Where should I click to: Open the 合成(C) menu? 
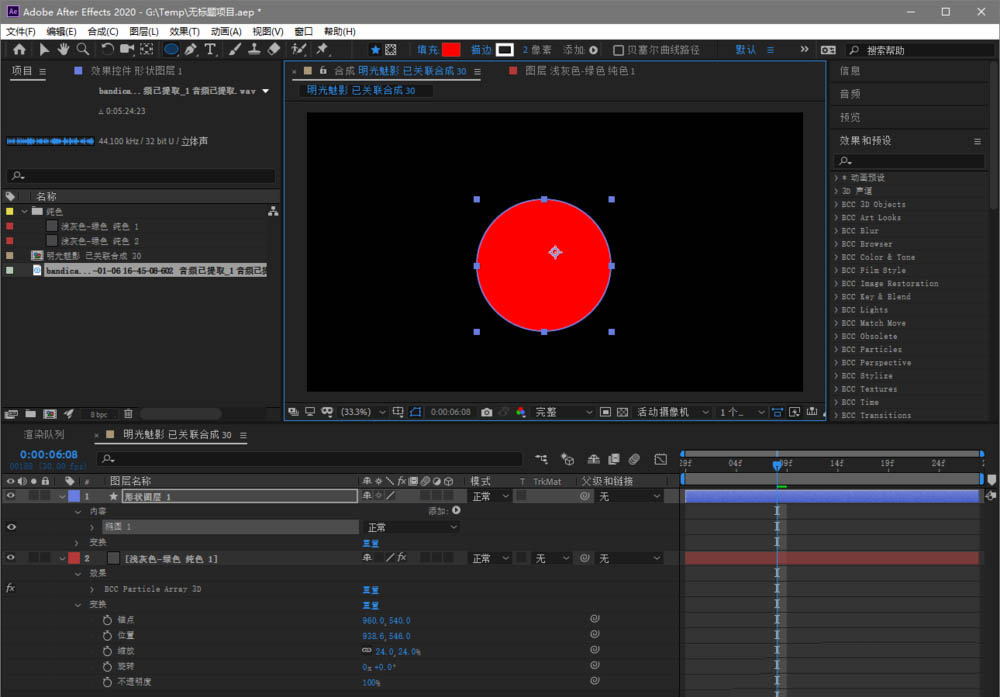pos(103,31)
